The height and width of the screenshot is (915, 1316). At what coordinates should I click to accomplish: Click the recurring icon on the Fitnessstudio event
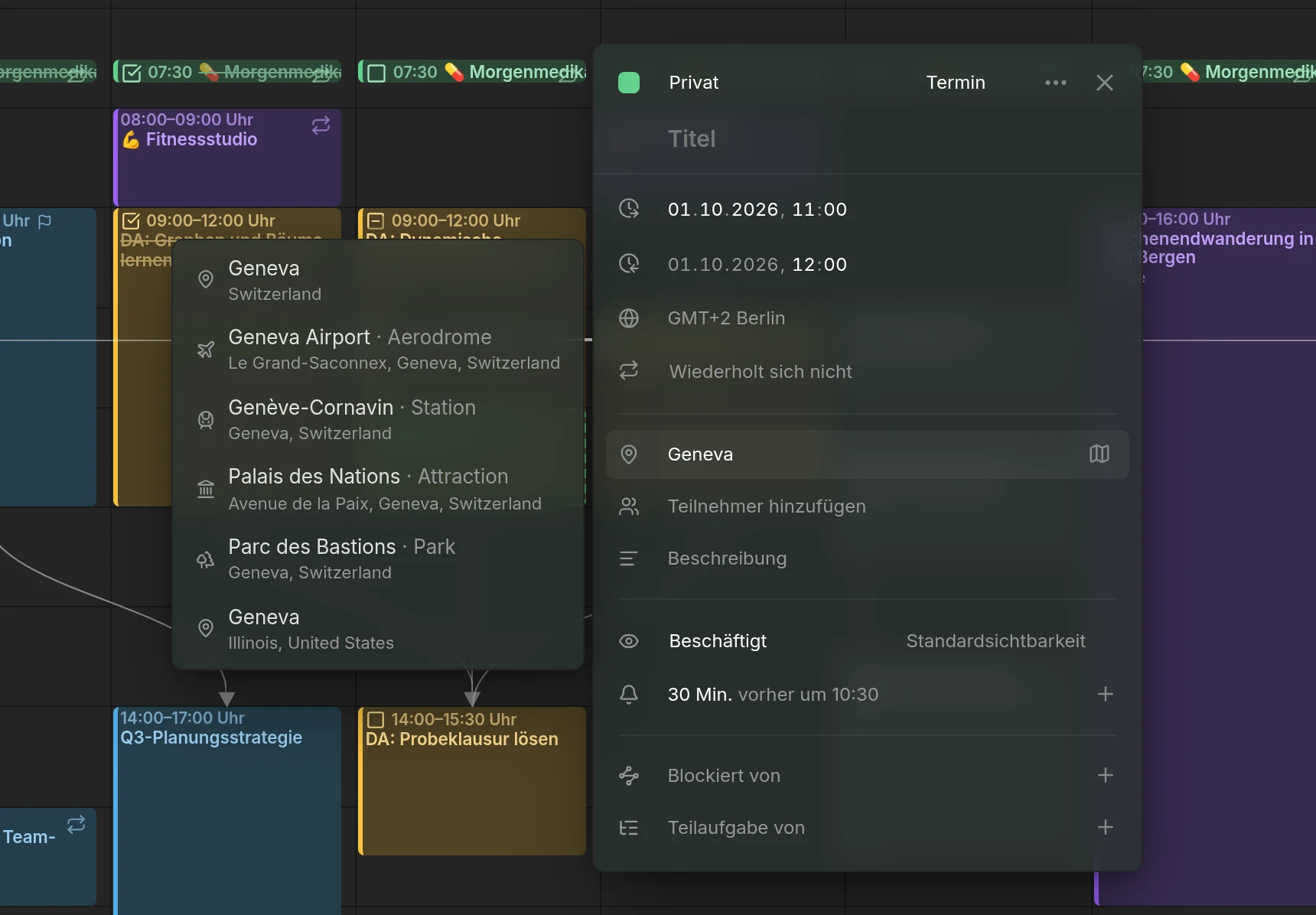tap(321, 125)
